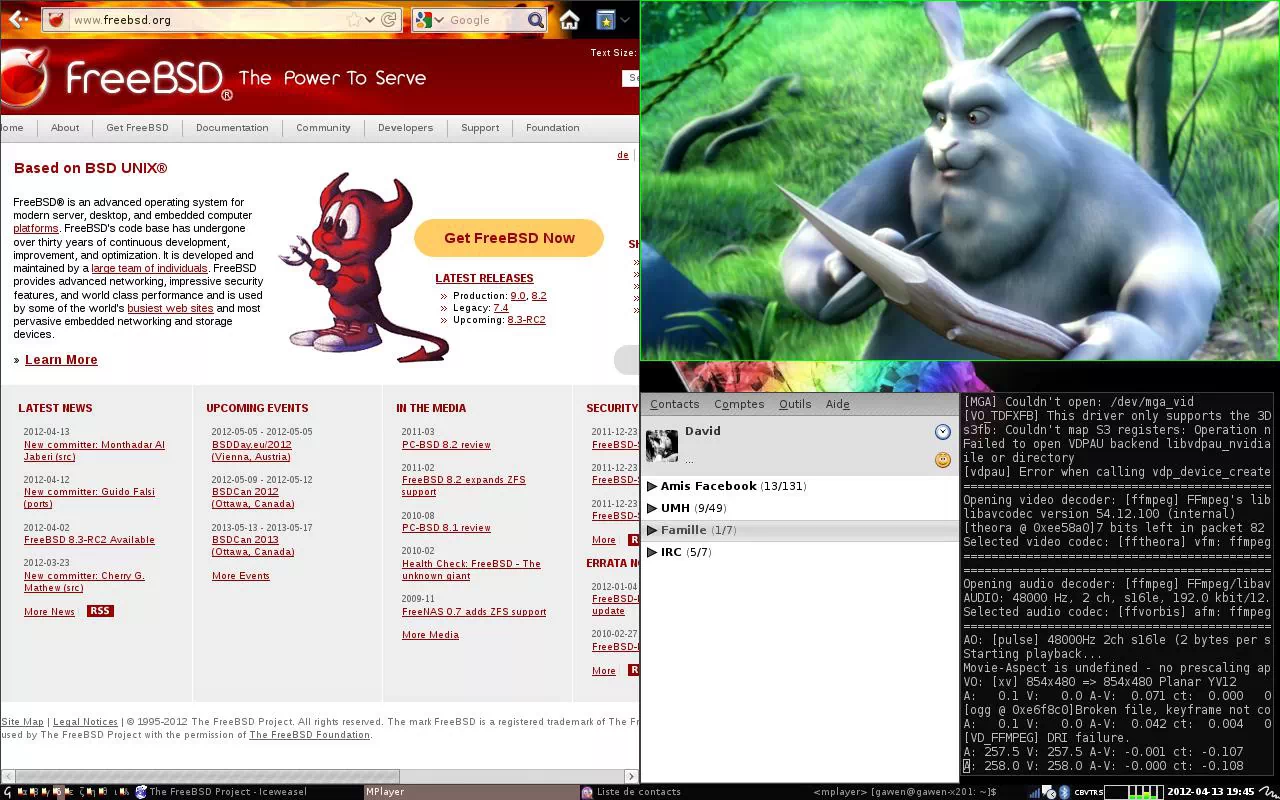The image size is (1280, 800).
Task: Follow the Learn More link
Action: (x=61, y=360)
